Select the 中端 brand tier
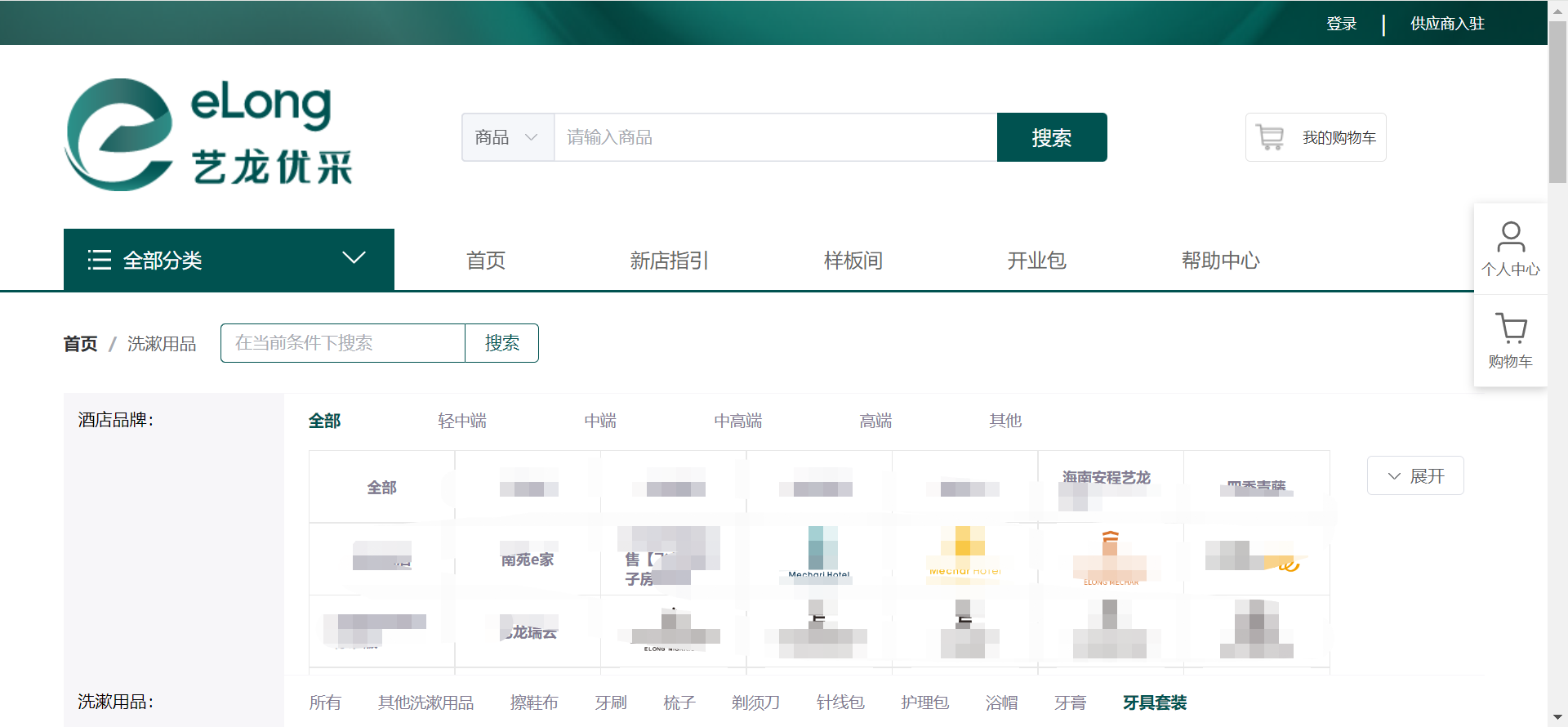The image size is (1568, 727). (600, 421)
